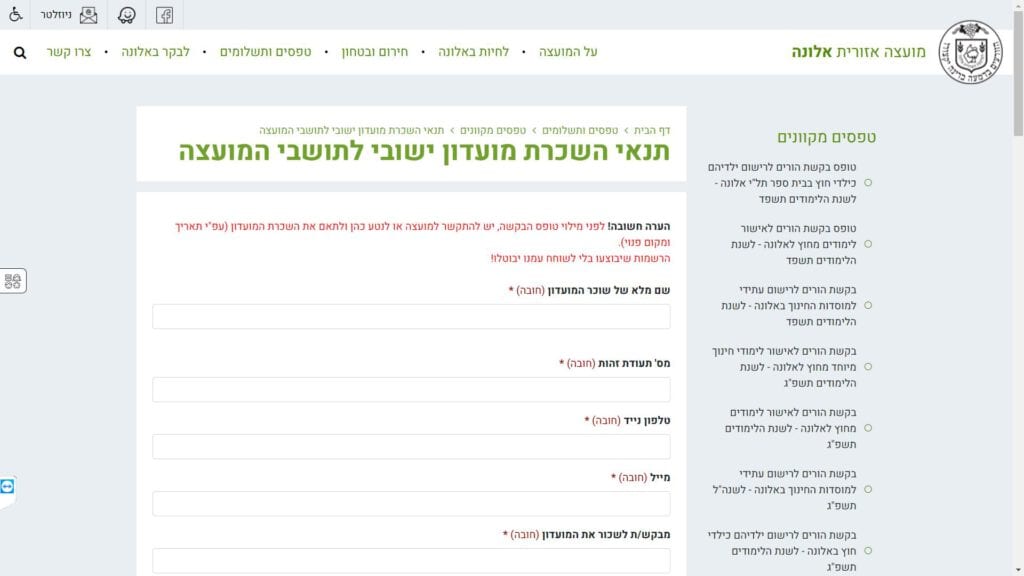Click the search magnifier icon
The image size is (1024, 576).
[20, 52]
